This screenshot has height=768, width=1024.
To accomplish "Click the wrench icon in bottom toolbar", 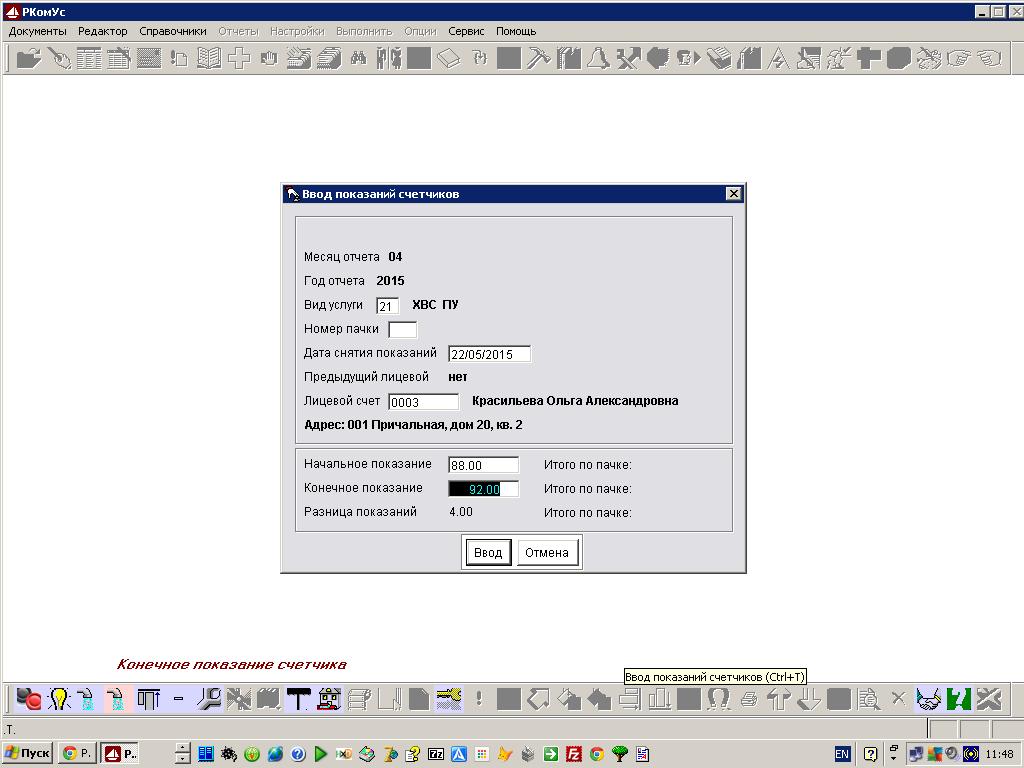I will pos(209,699).
